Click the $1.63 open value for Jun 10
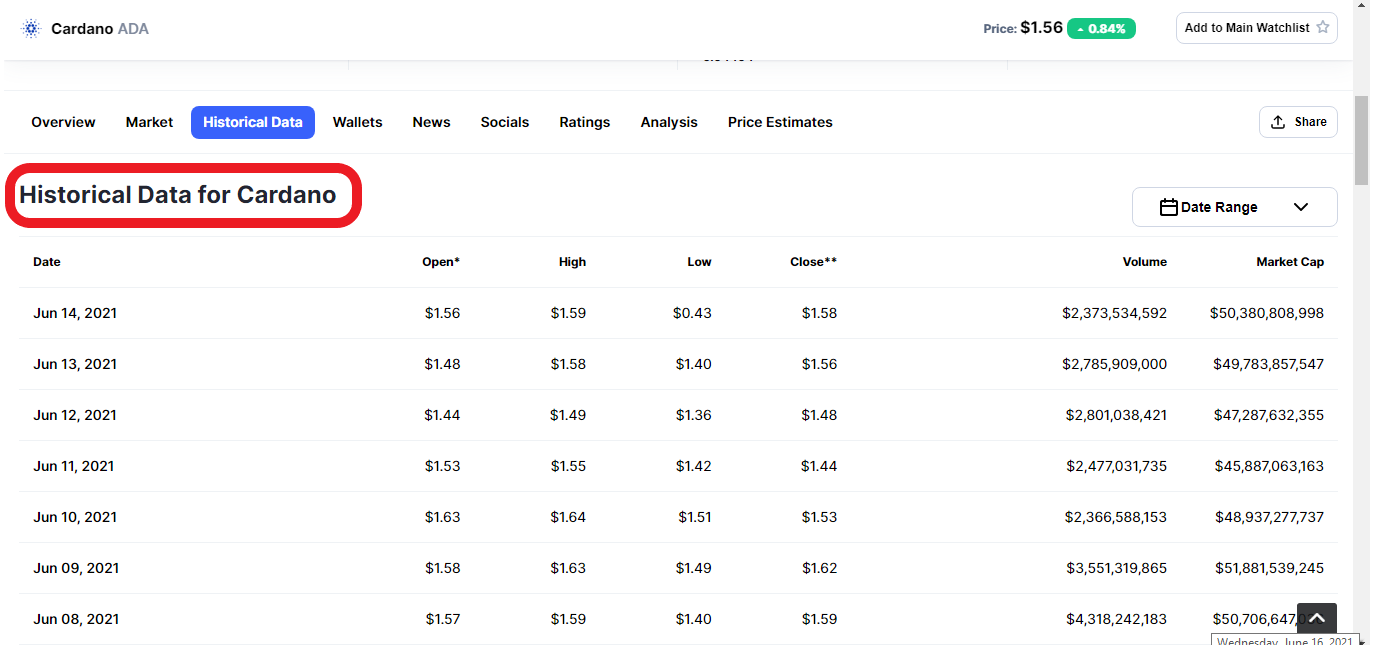Viewport: 1377px width, 645px height. click(x=442, y=517)
